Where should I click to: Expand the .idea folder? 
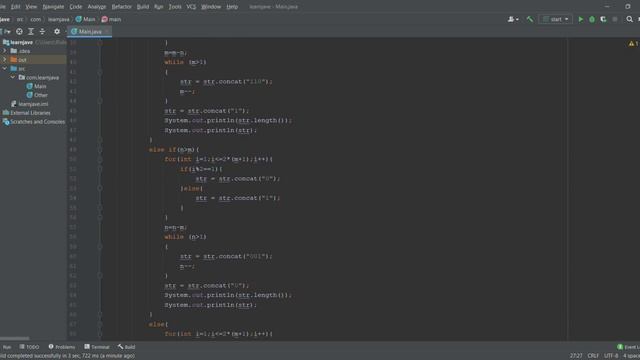tap(5, 51)
